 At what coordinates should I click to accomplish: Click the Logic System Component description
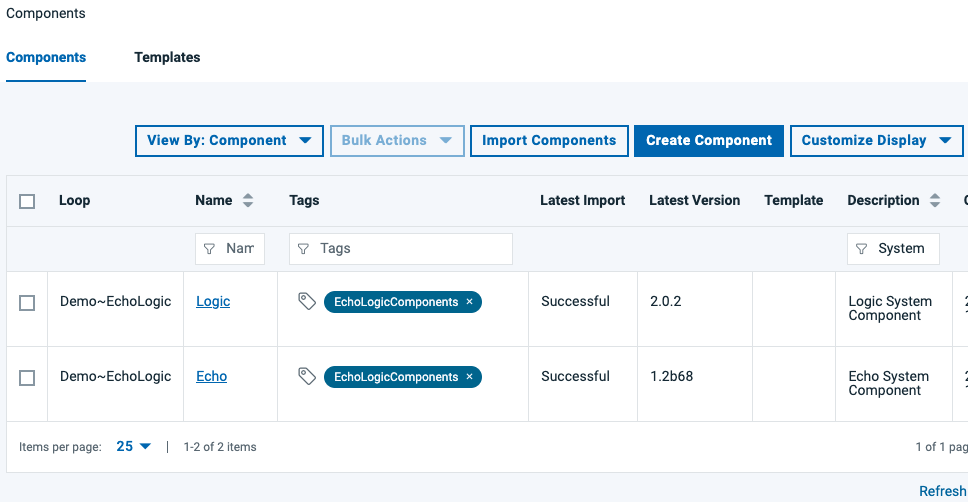[890, 308]
